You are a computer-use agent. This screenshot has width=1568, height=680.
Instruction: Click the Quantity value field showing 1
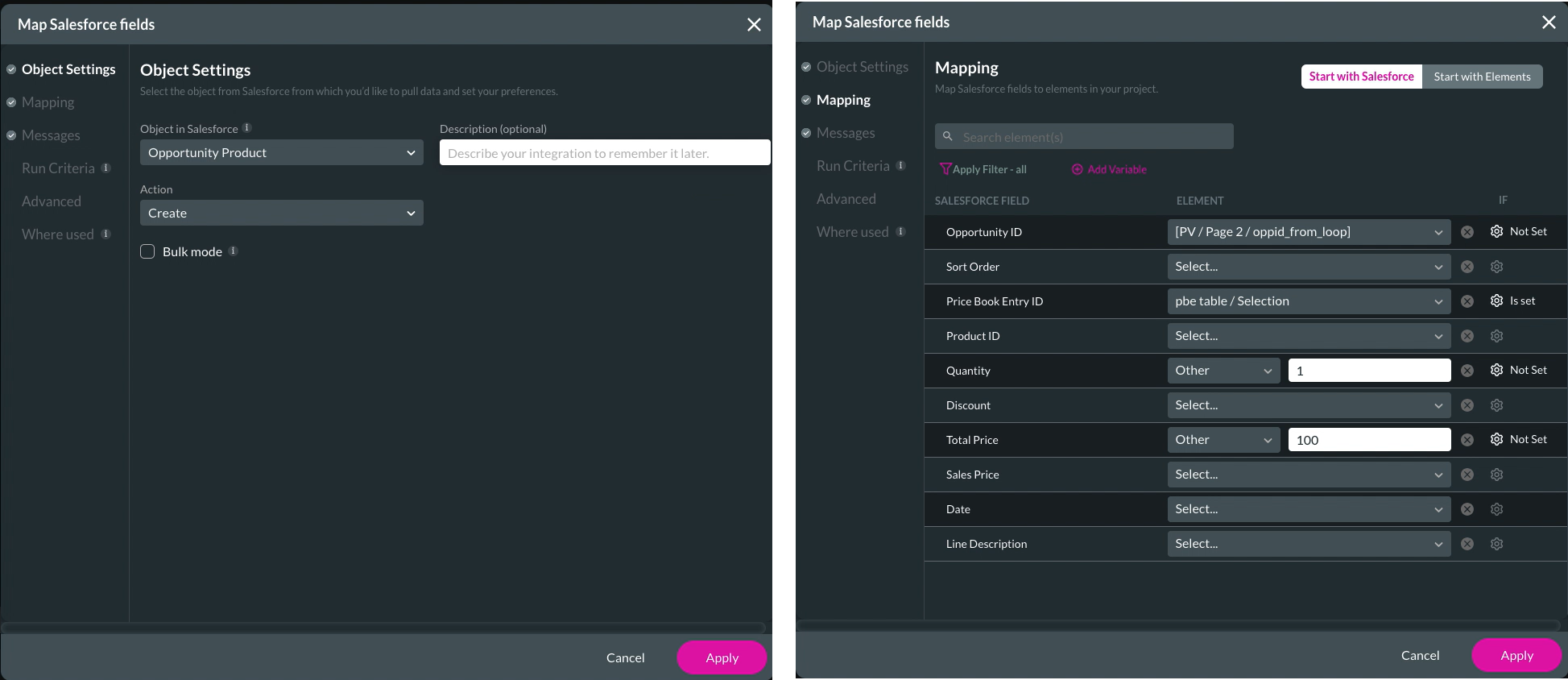pos(1369,371)
